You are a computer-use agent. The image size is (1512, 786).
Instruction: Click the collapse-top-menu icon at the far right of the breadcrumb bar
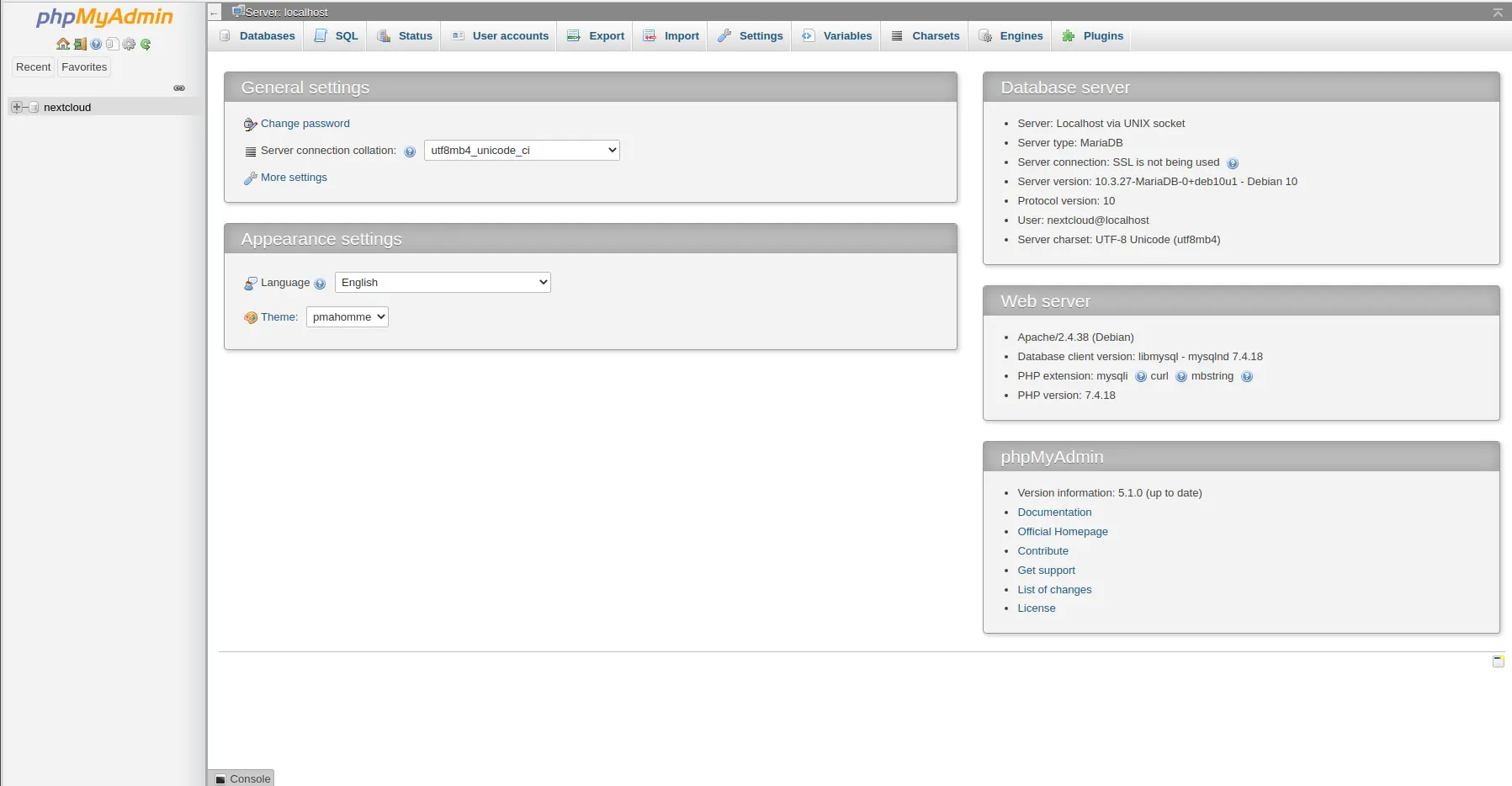(x=1498, y=12)
